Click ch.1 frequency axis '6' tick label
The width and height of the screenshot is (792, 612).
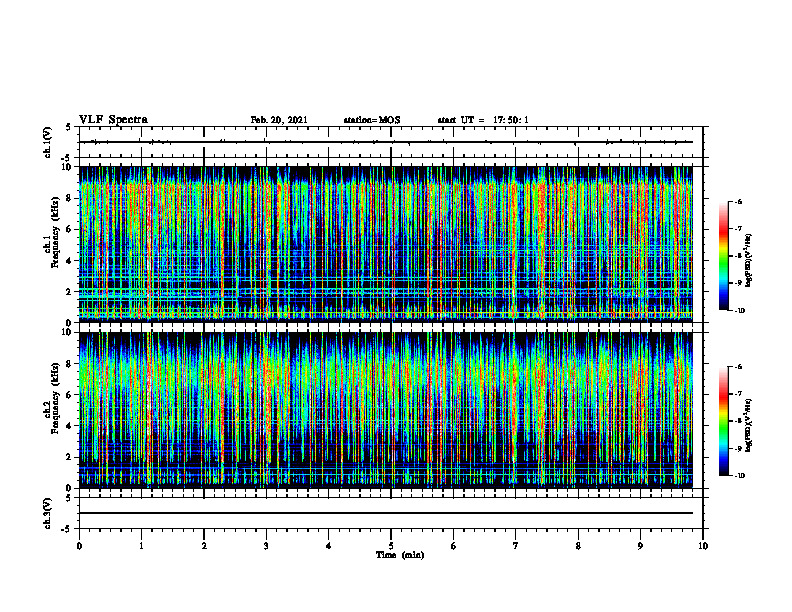click(x=69, y=229)
